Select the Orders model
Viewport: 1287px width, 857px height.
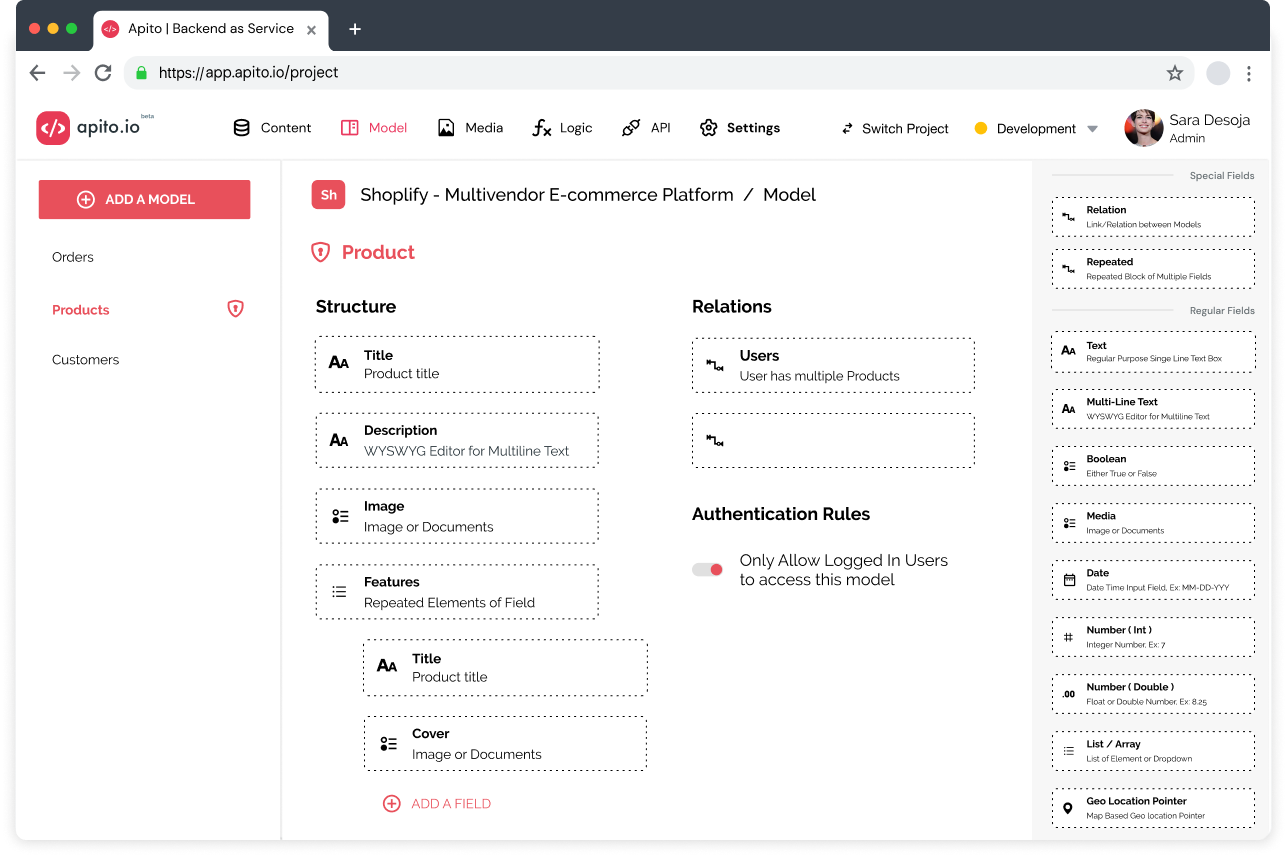point(73,257)
